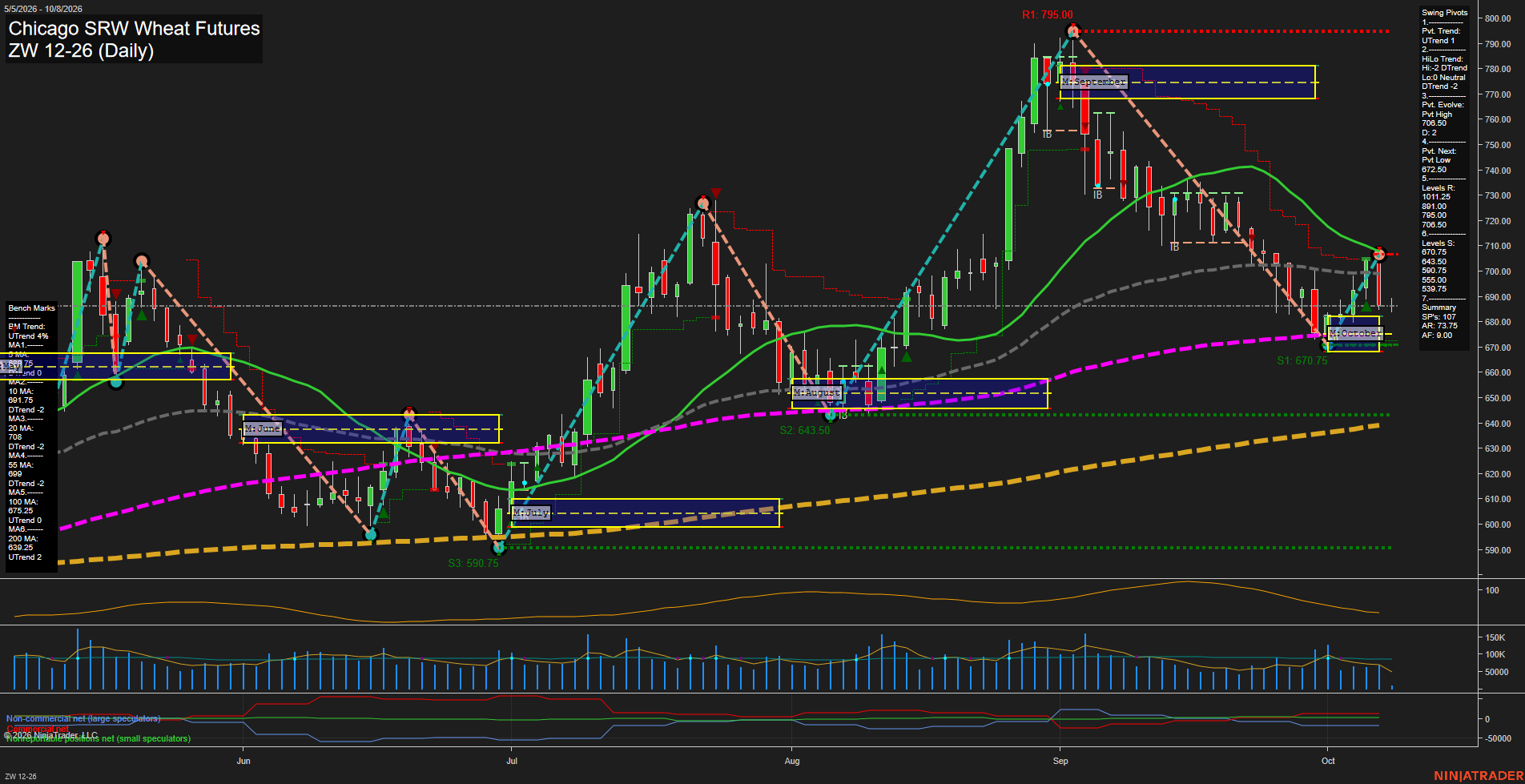Select the 'M:June' monthly range label
The image size is (1525, 784).
tap(263, 428)
